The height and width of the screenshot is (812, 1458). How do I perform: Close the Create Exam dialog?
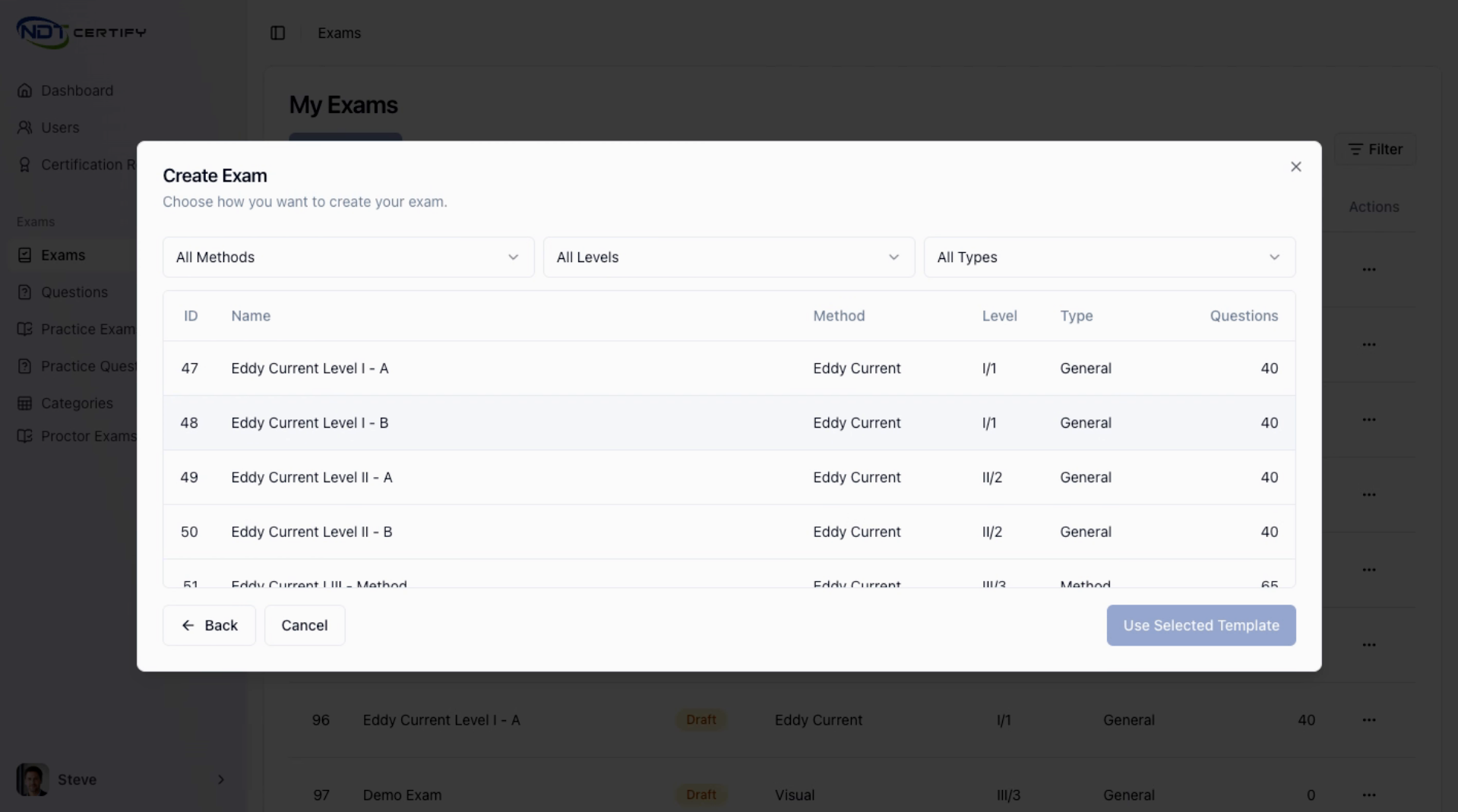coord(1295,166)
